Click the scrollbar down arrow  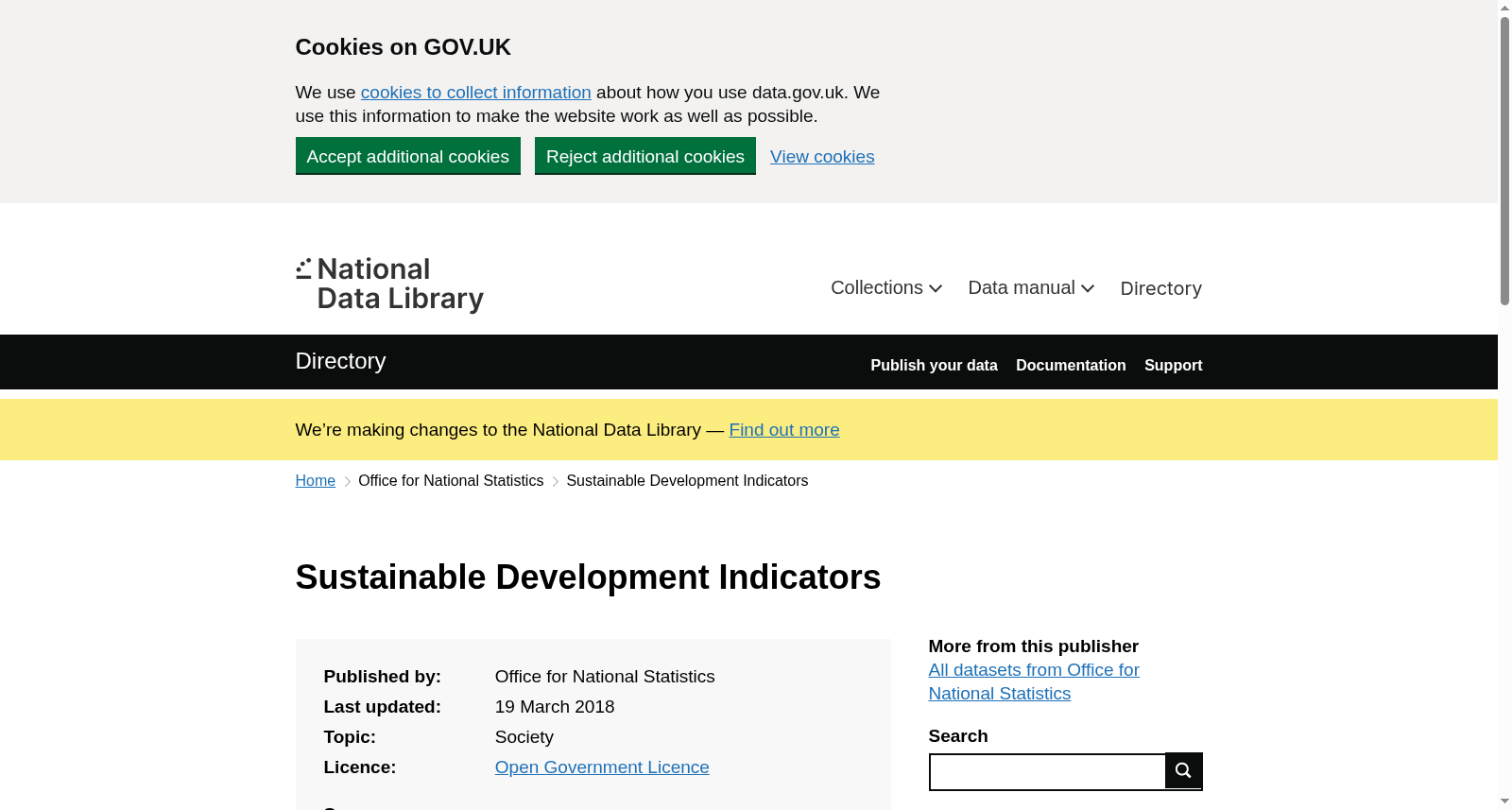point(1504,801)
